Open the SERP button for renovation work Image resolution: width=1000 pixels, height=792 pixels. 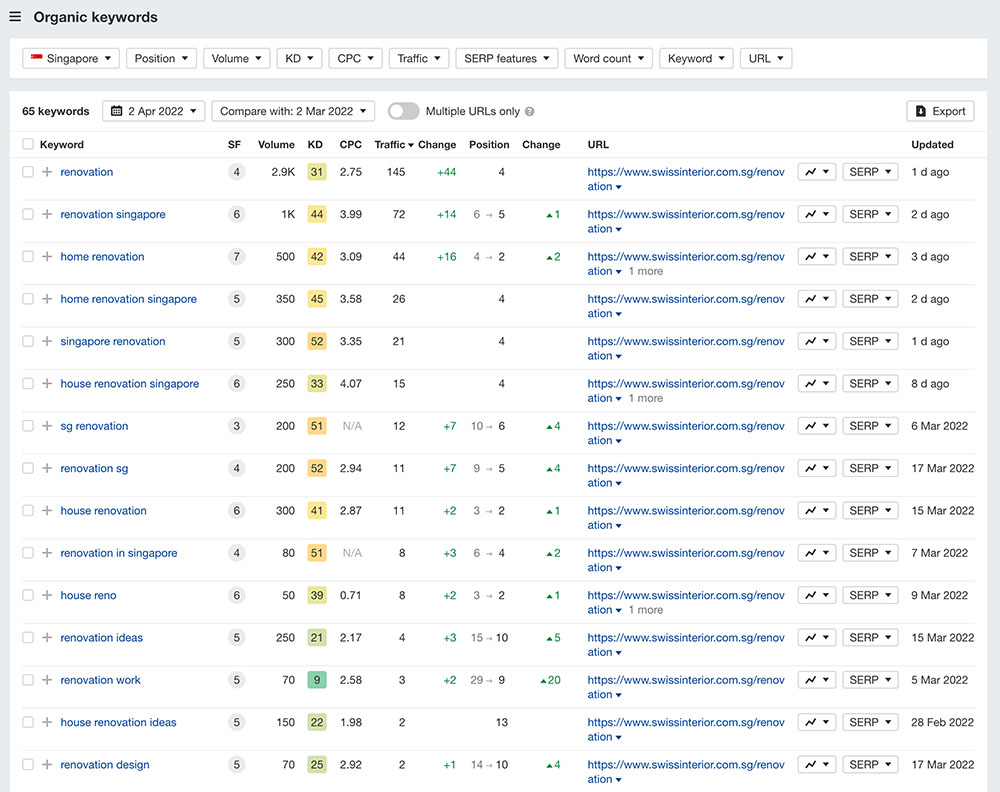(870, 680)
